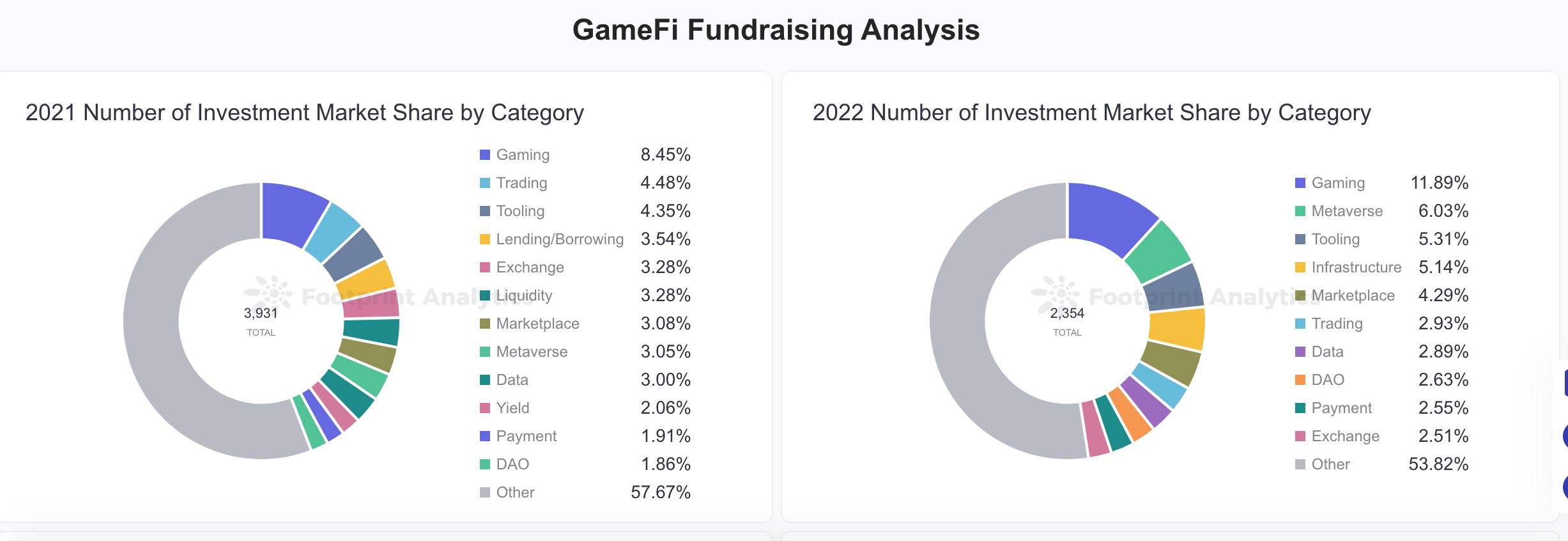
Task: Click the Exchange legend label in 2021 chart
Action: click(530, 267)
